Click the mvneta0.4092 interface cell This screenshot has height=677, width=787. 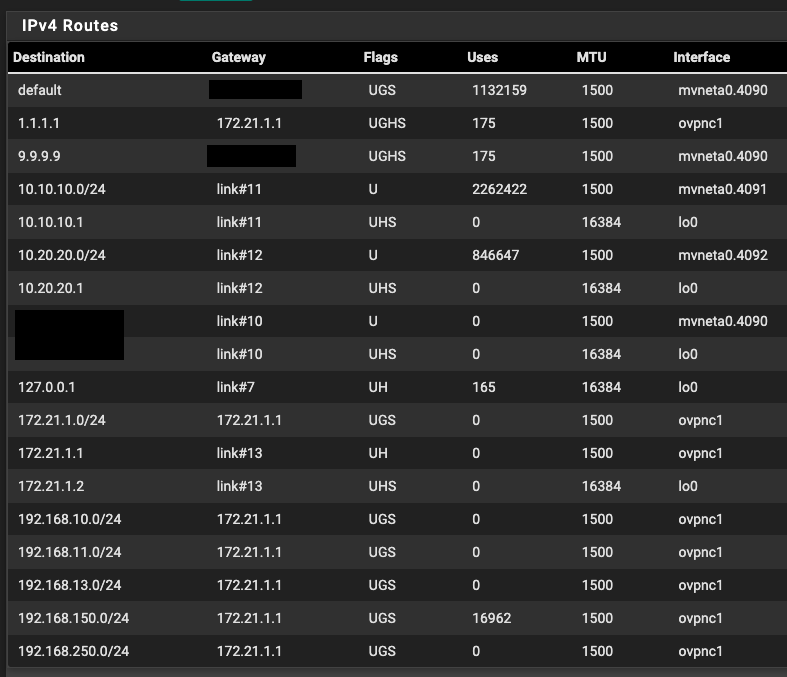[723, 255]
